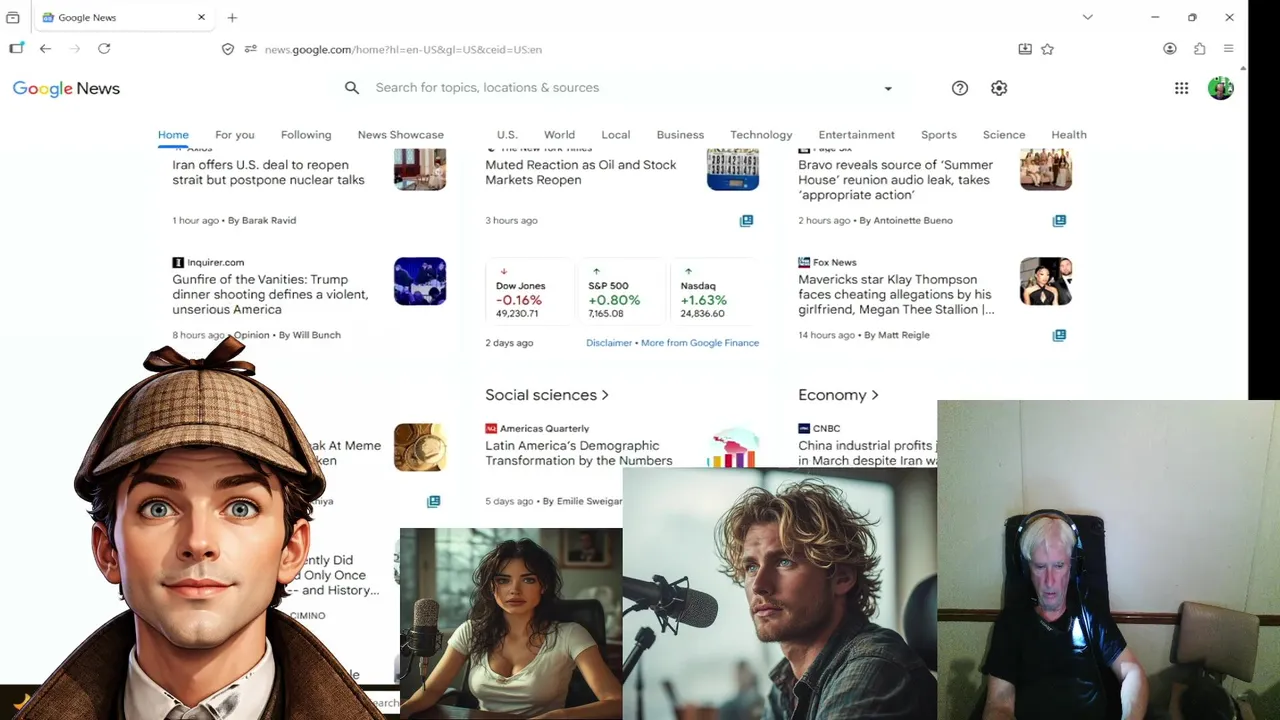Bookmark this page with the star
The width and height of the screenshot is (1280, 720).
pyautogui.click(x=1048, y=49)
